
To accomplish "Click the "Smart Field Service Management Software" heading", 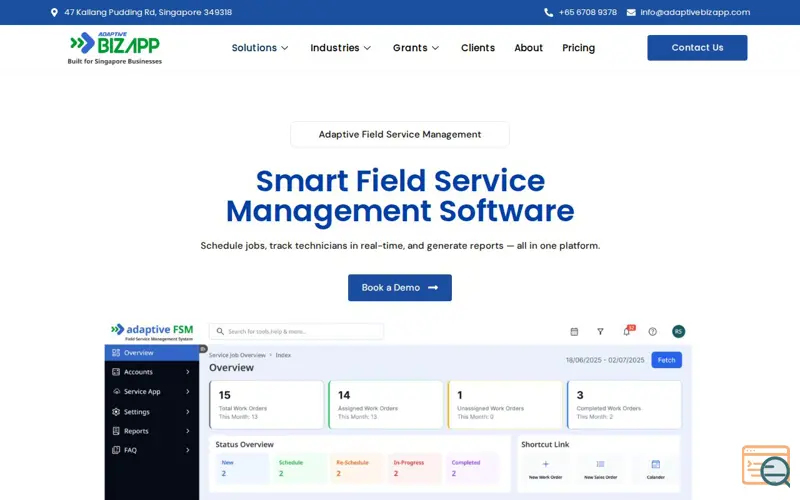I will (400, 196).
